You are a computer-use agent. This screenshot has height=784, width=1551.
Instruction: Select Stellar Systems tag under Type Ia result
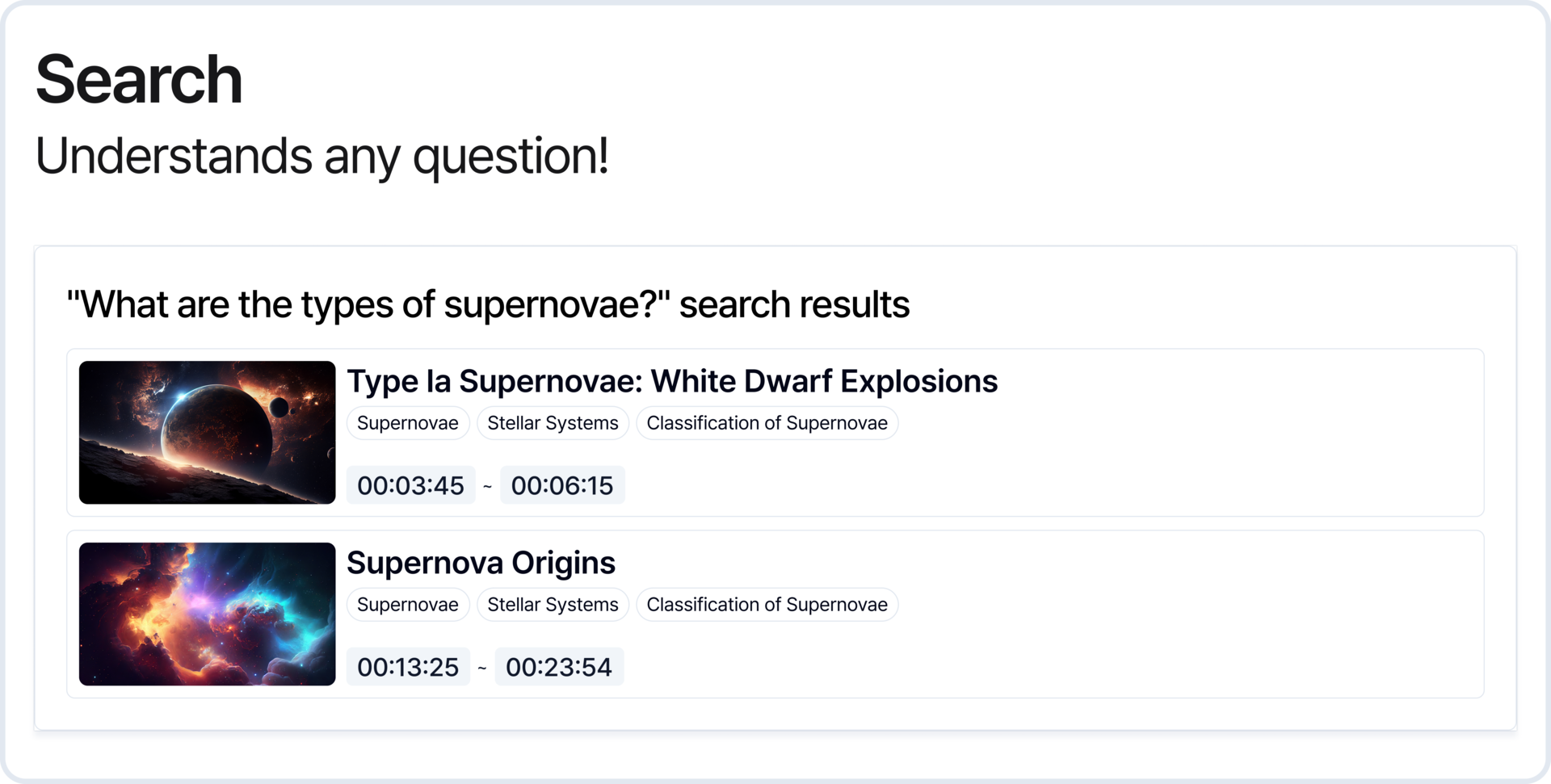click(x=553, y=423)
